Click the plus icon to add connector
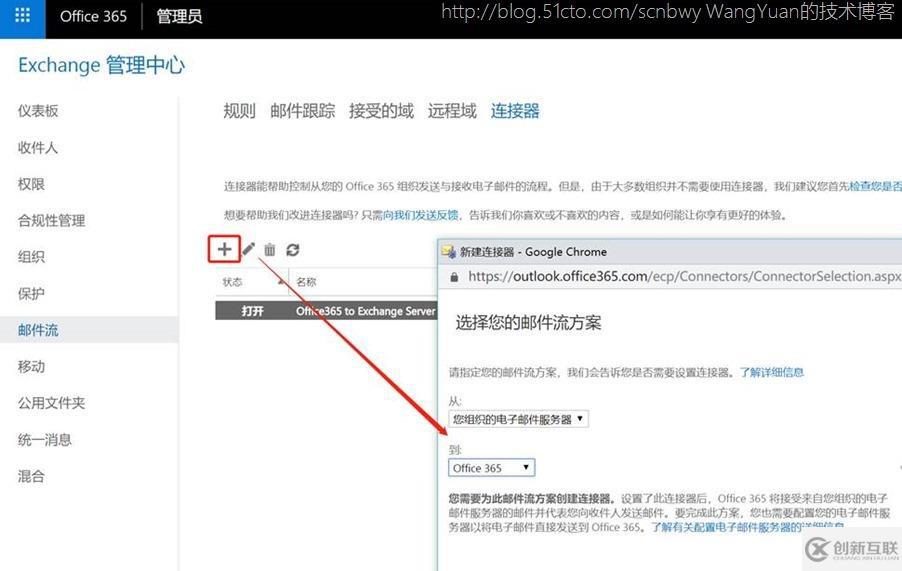 [224, 249]
